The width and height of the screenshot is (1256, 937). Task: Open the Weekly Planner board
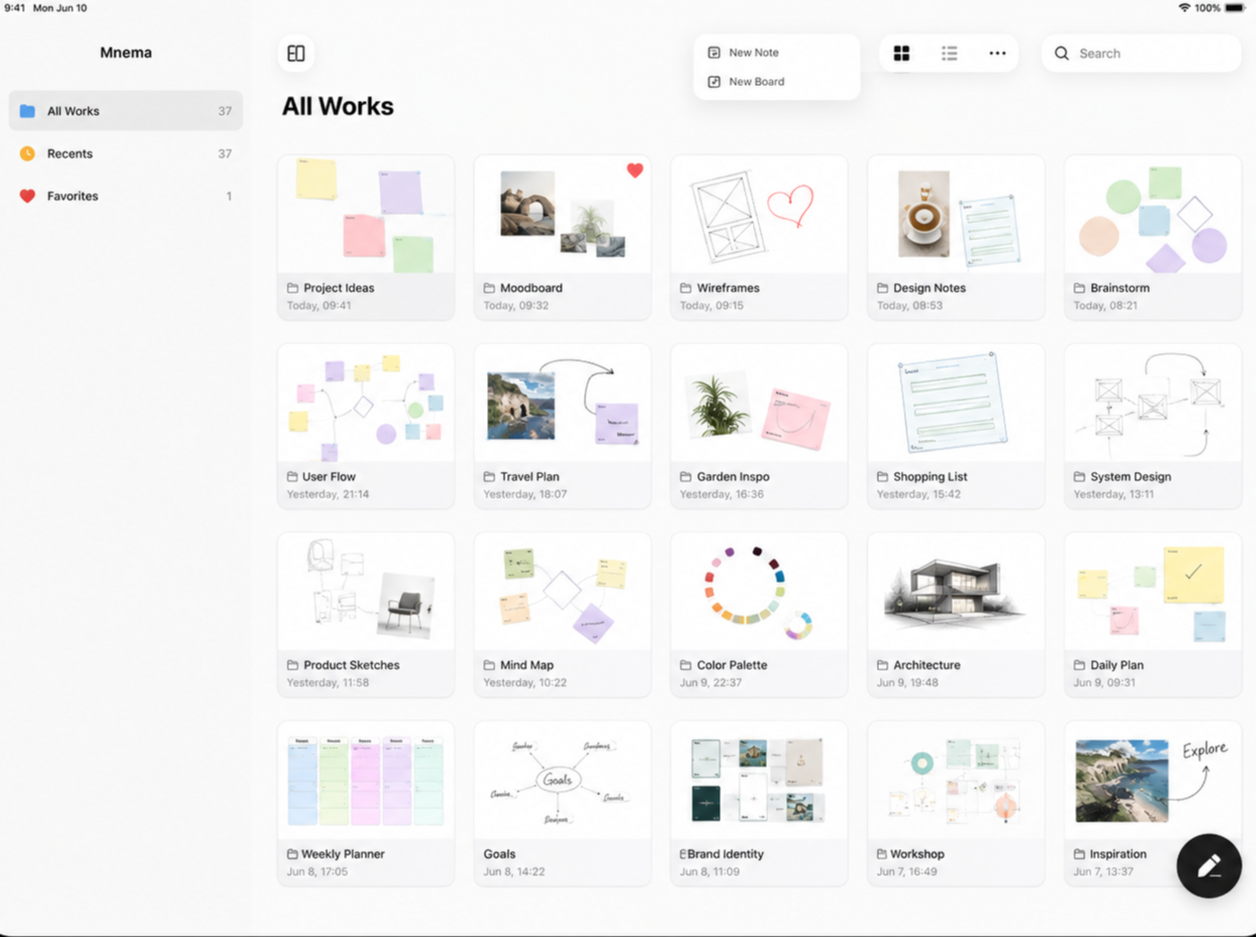366,803
